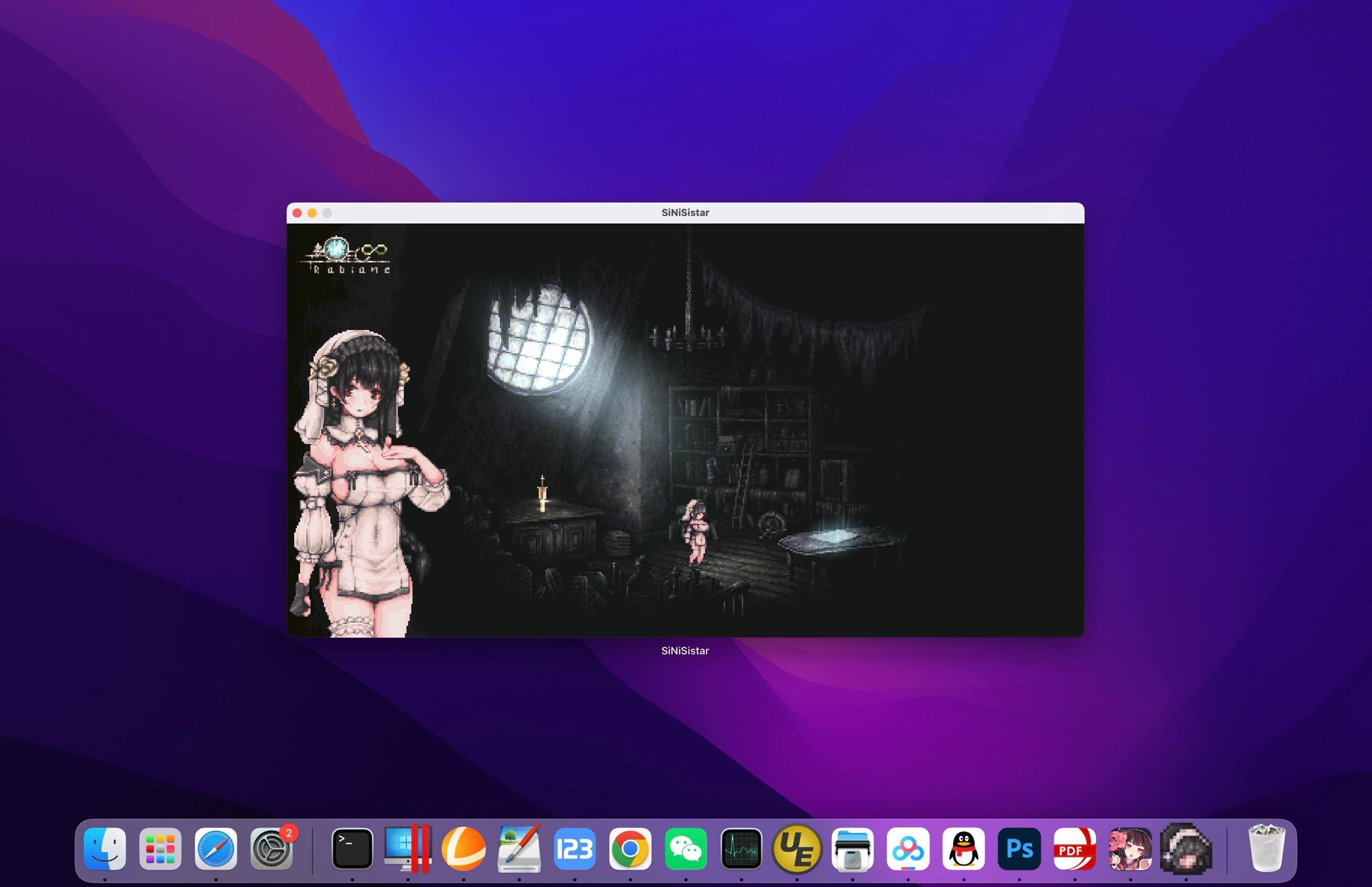Click the SiNiSistar window title bar

click(686, 213)
